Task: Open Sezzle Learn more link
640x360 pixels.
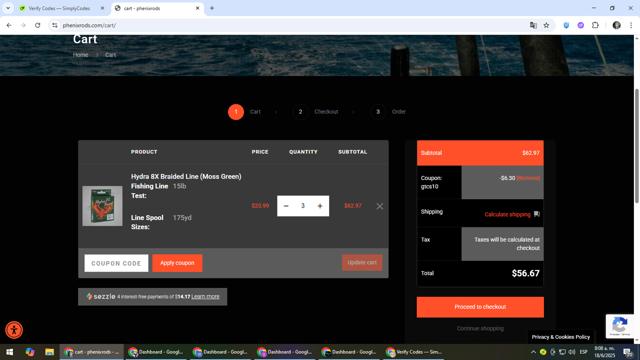Action: (x=205, y=297)
